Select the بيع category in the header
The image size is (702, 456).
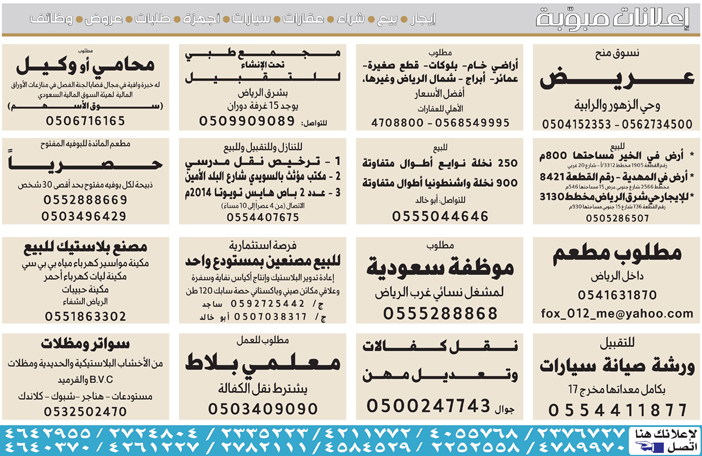click(387, 19)
